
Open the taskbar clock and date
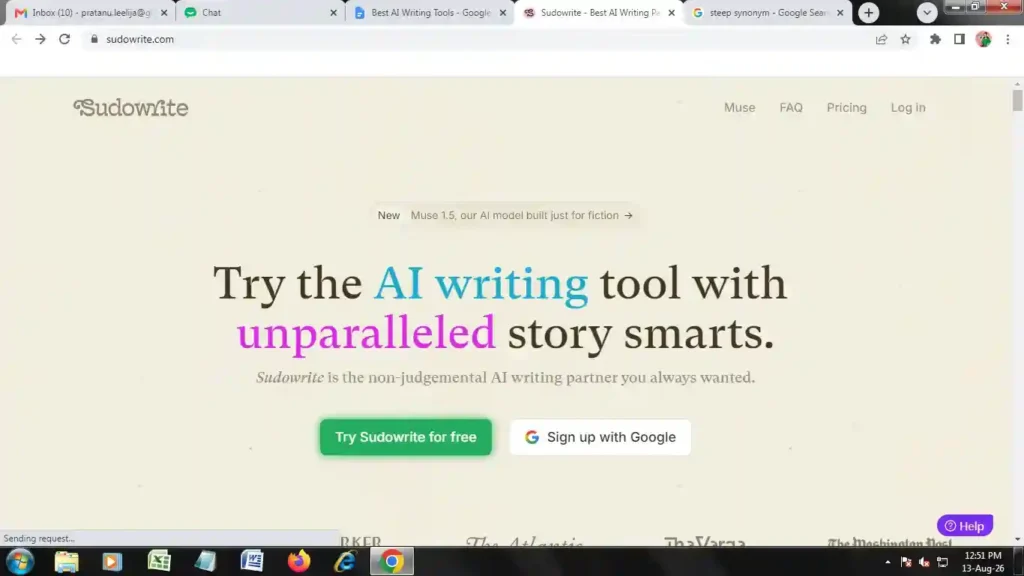coord(983,562)
